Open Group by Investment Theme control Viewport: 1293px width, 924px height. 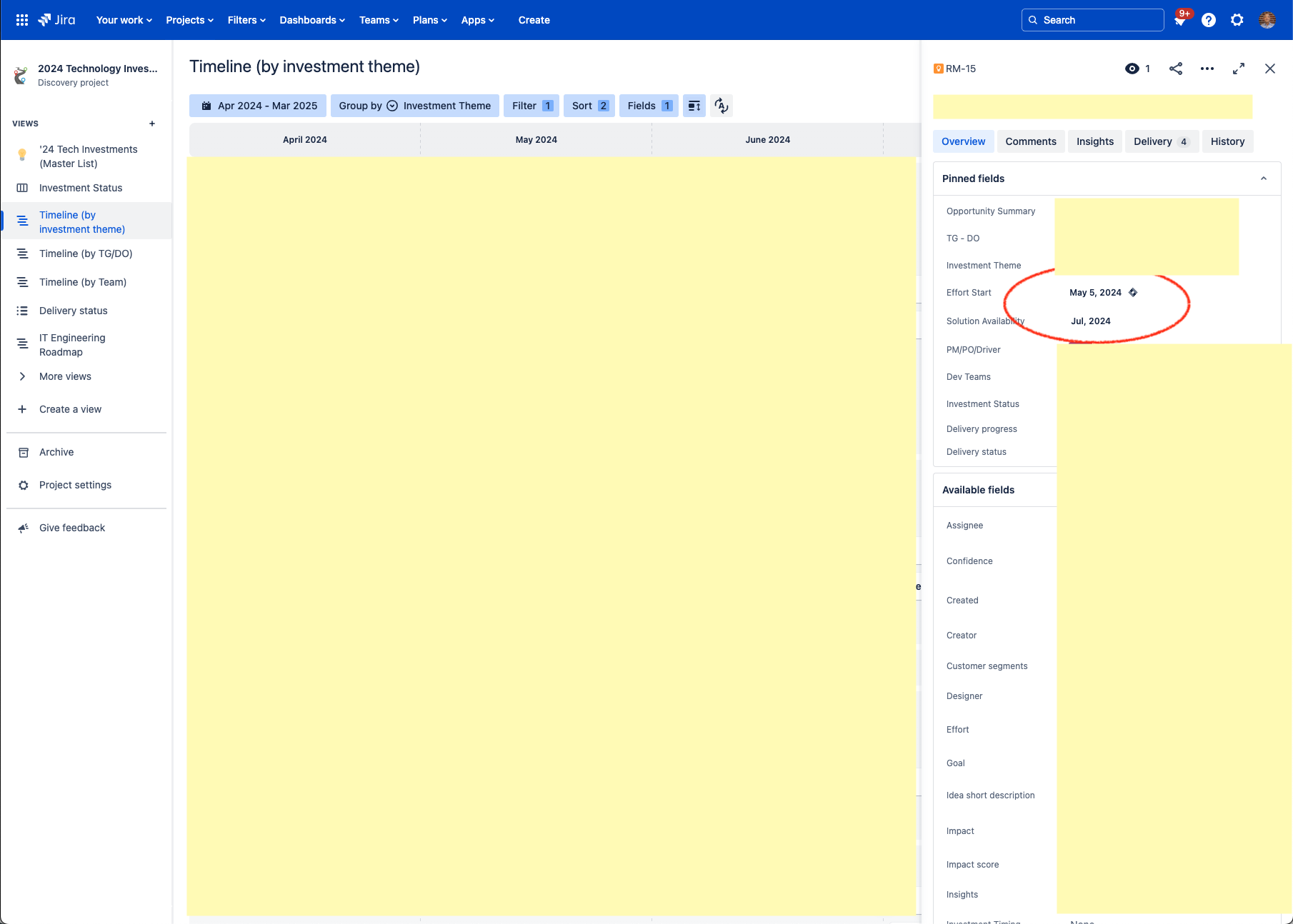point(415,106)
